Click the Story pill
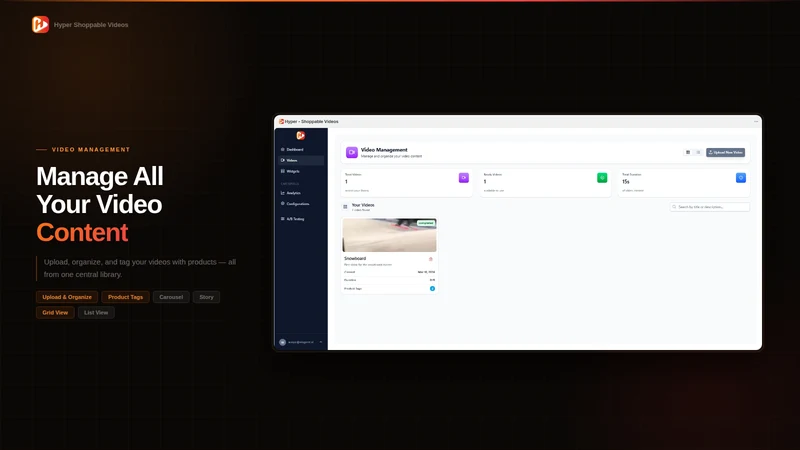The image size is (800, 450). (x=207, y=297)
